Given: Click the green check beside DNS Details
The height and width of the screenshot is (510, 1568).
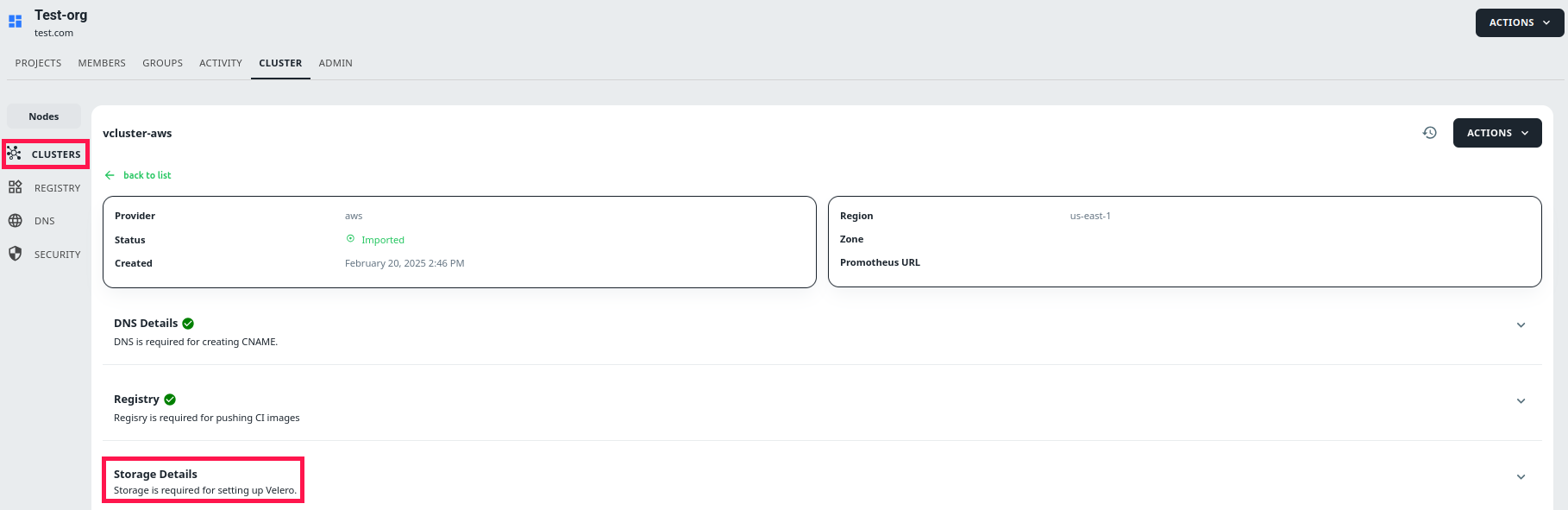Looking at the screenshot, I should pos(188,324).
